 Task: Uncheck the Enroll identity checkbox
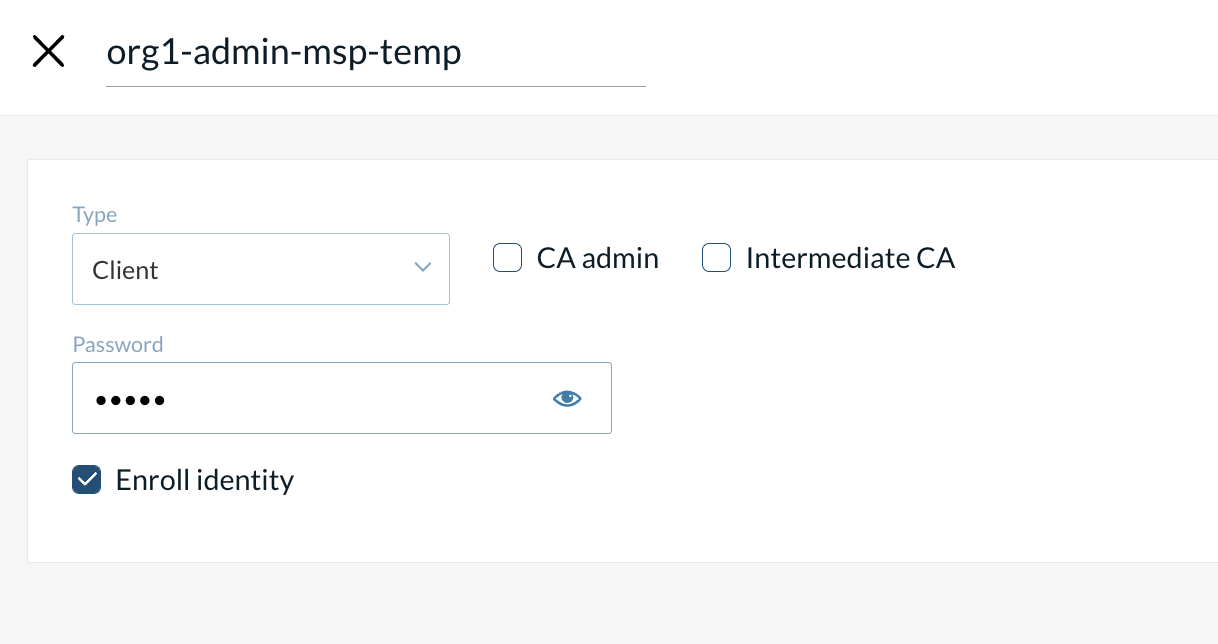[87, 480]
